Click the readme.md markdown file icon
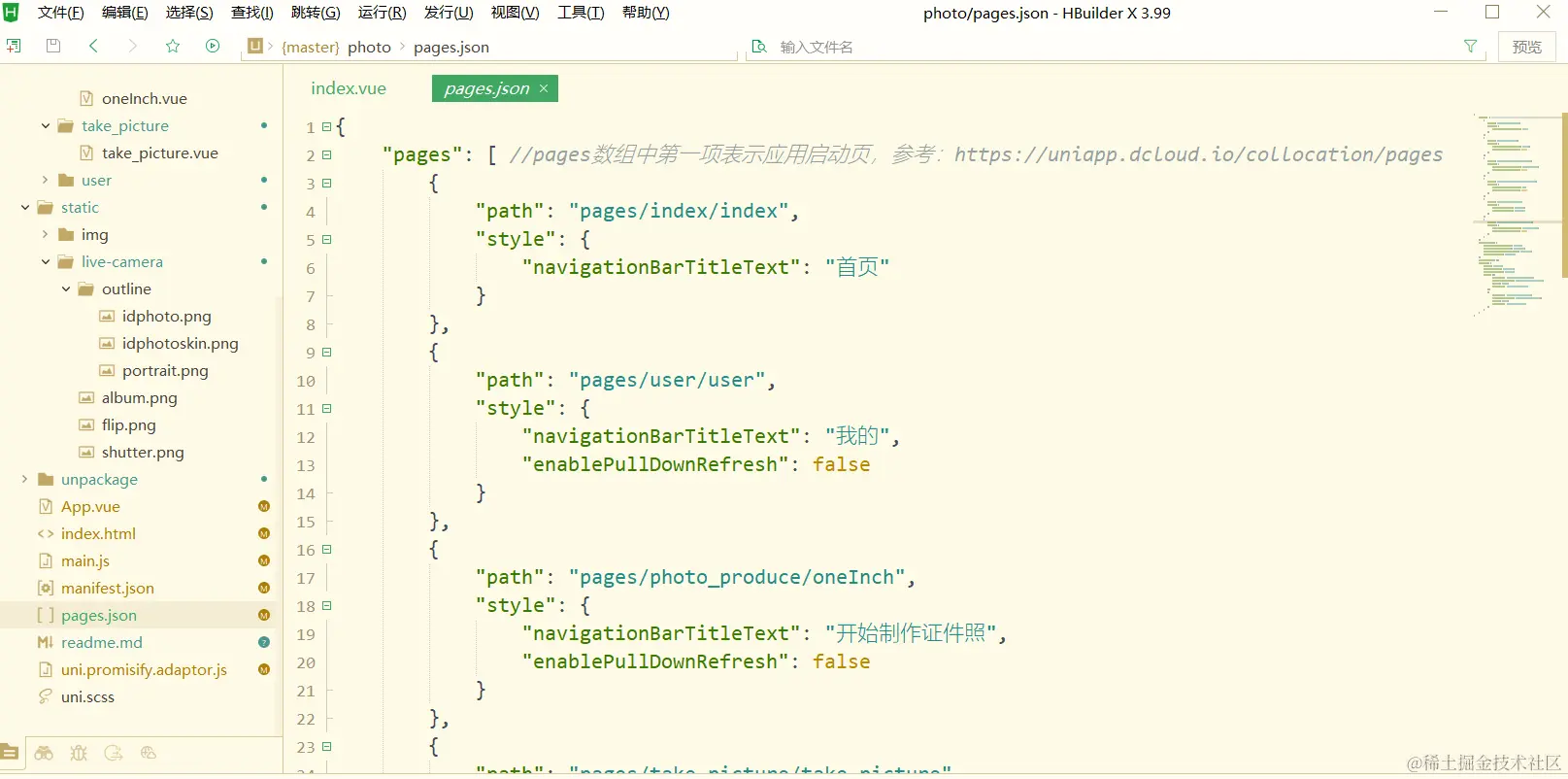The height and width of the screenshot is (779, 1568). point(46,643)
